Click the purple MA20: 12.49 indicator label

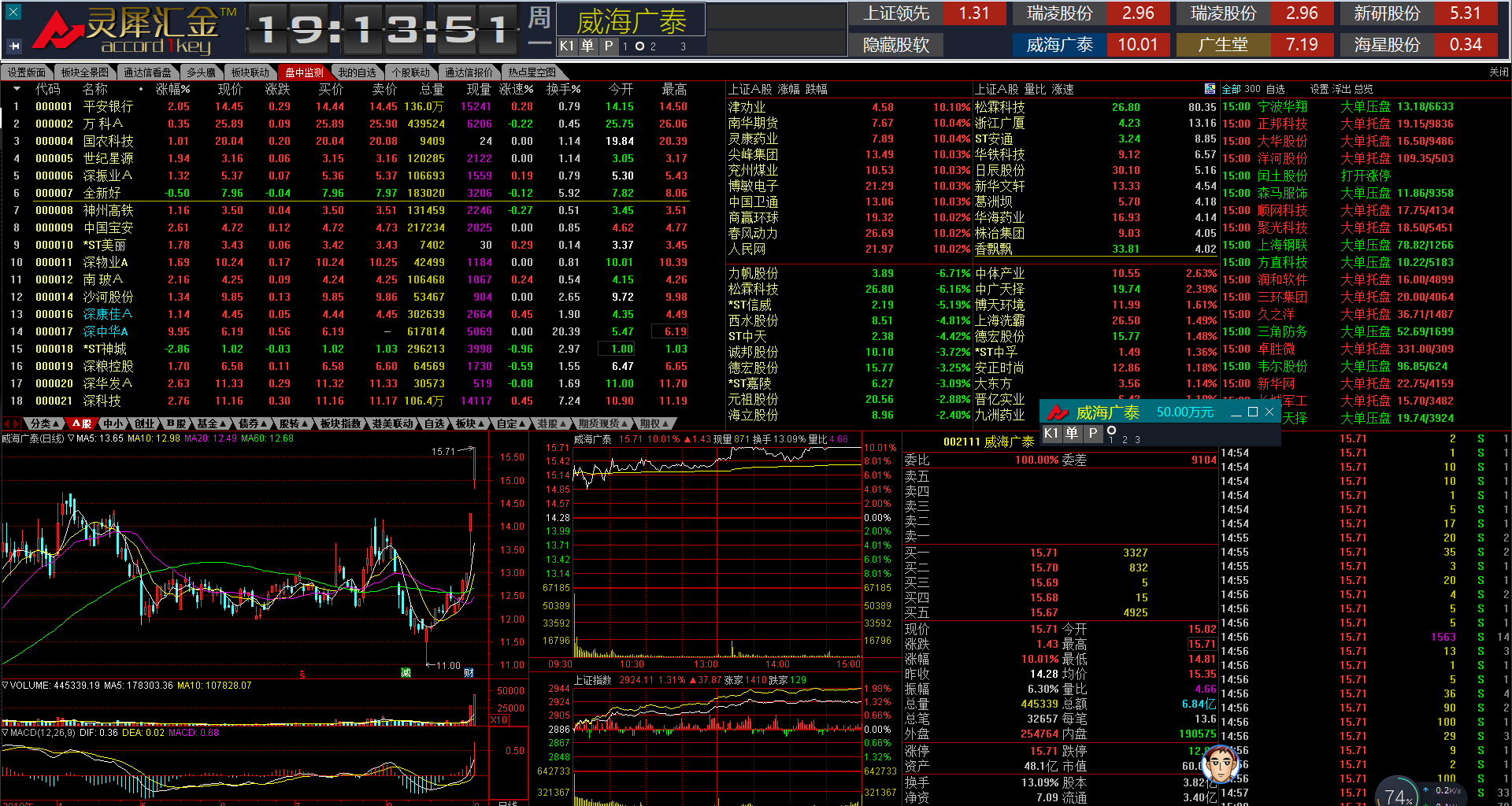pos(210,438)
